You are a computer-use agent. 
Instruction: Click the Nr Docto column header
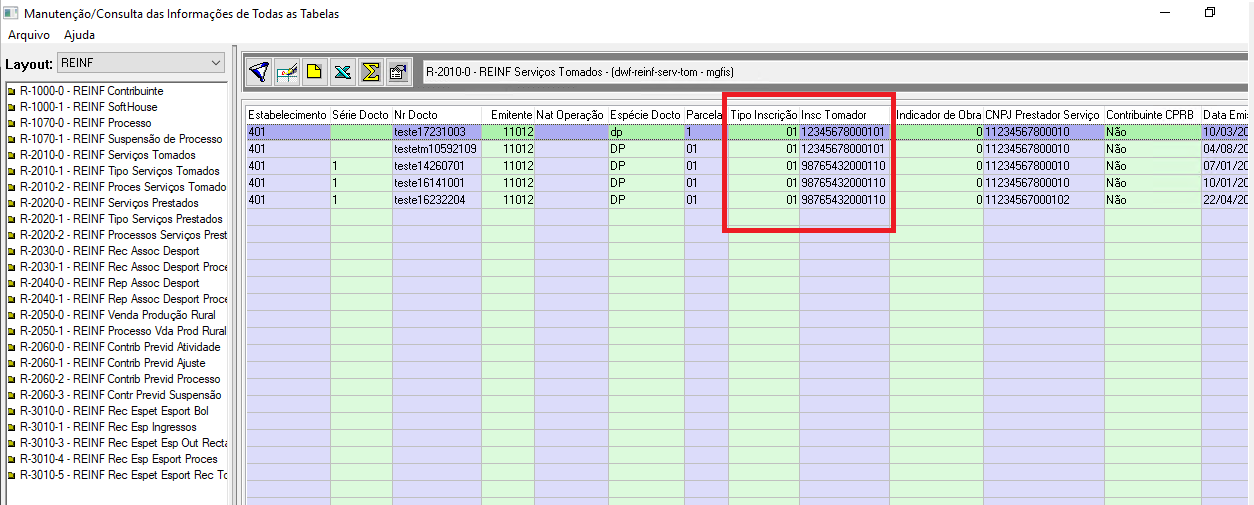coord(436,115)
